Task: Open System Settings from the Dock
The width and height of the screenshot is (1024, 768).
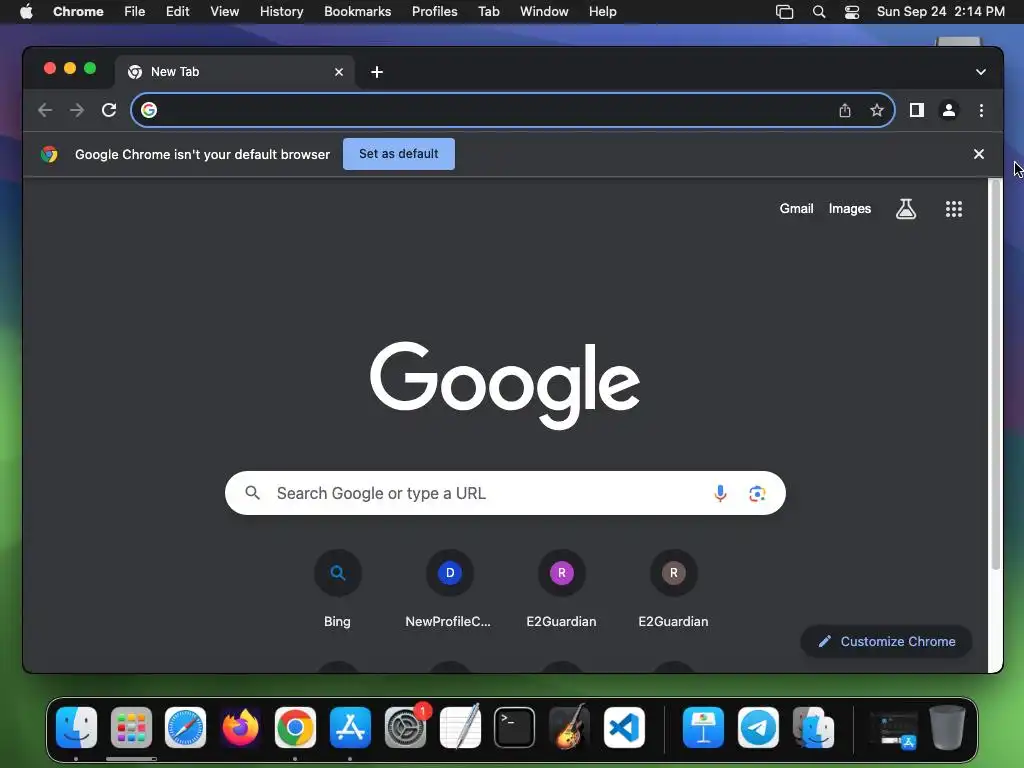Action: pyautogui.click(x=406, y=728)
